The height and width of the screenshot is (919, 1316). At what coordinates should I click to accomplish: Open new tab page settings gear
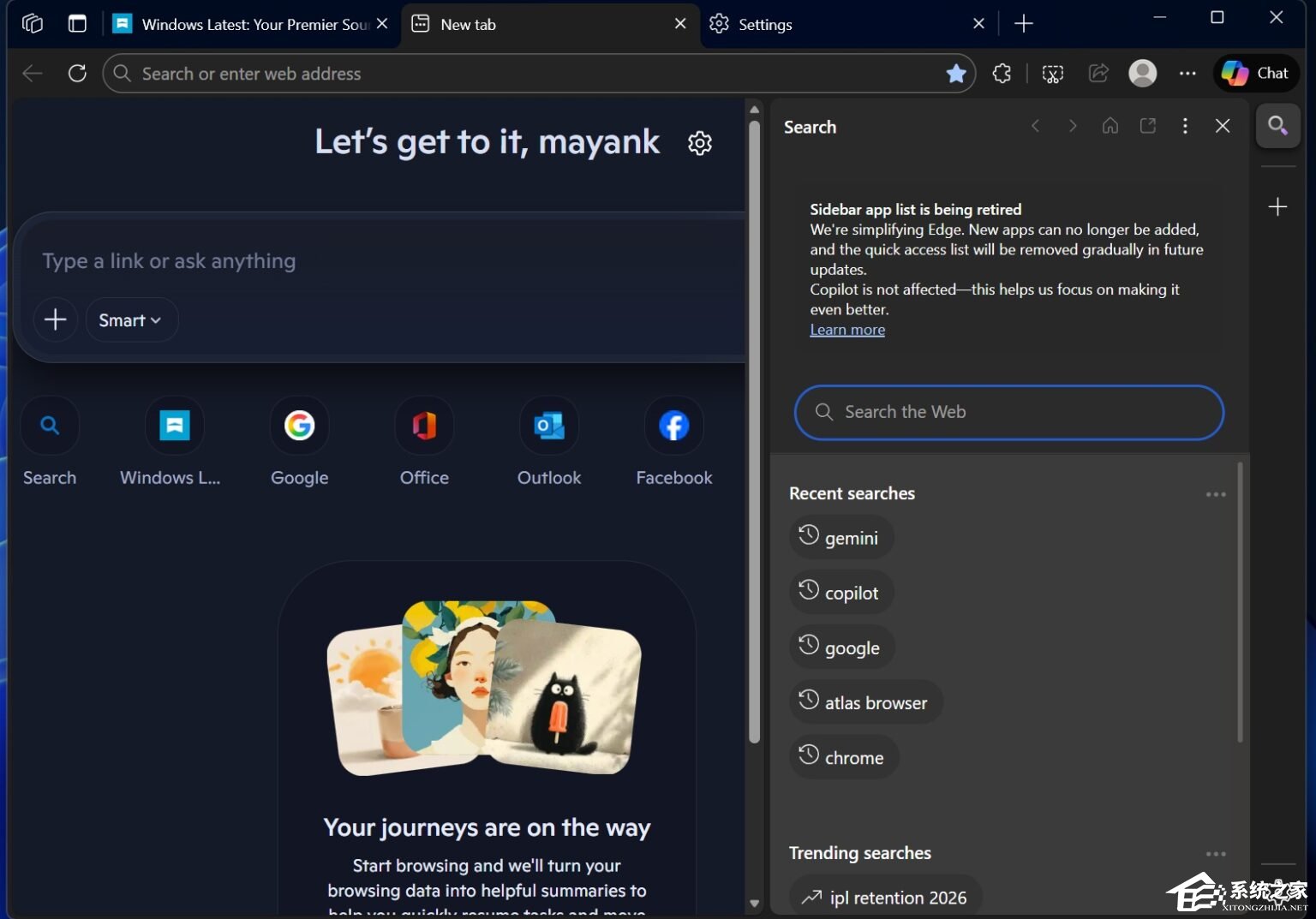tap(700, 143)
